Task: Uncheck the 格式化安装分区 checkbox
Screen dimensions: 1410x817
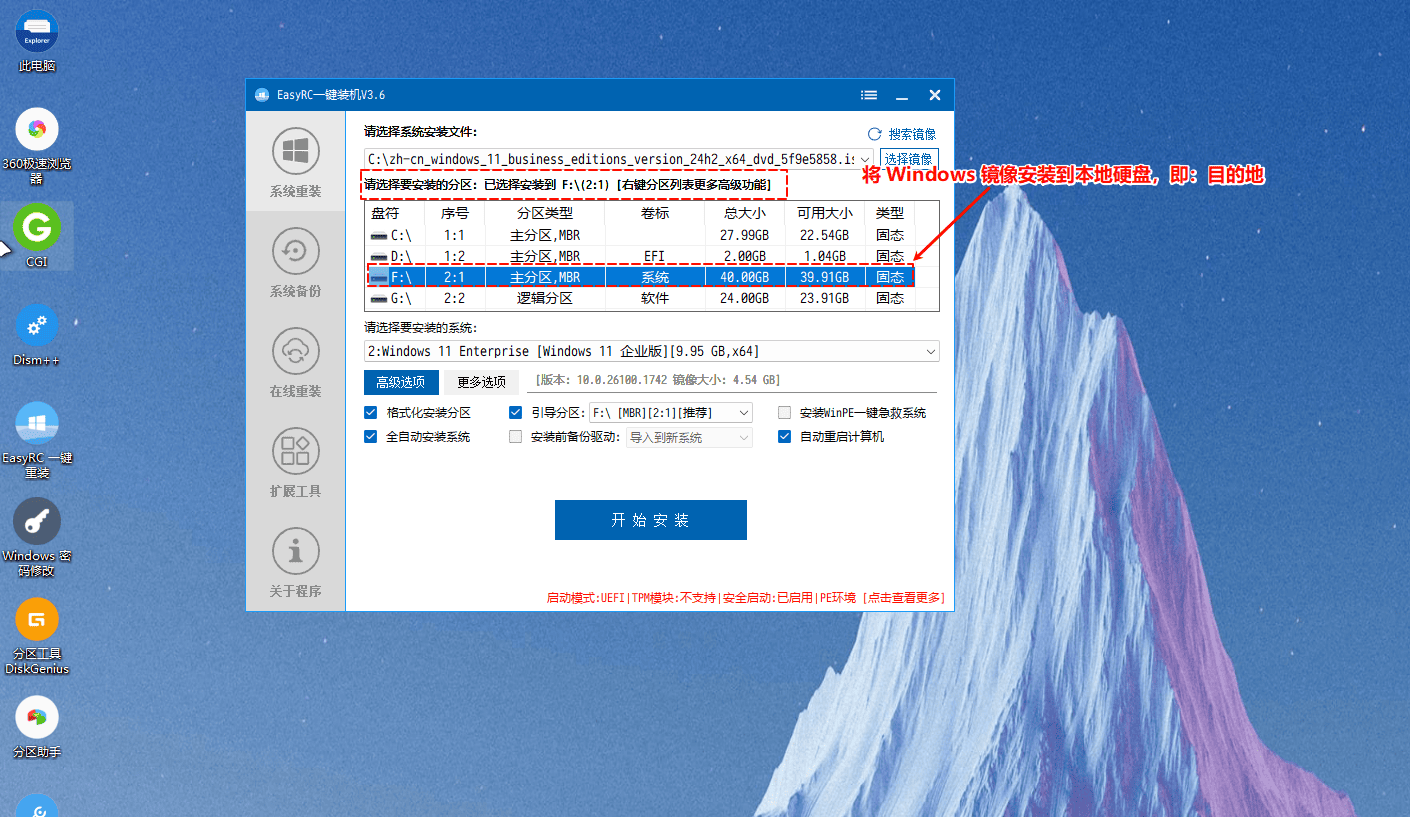Action: (x=371, y=412)
